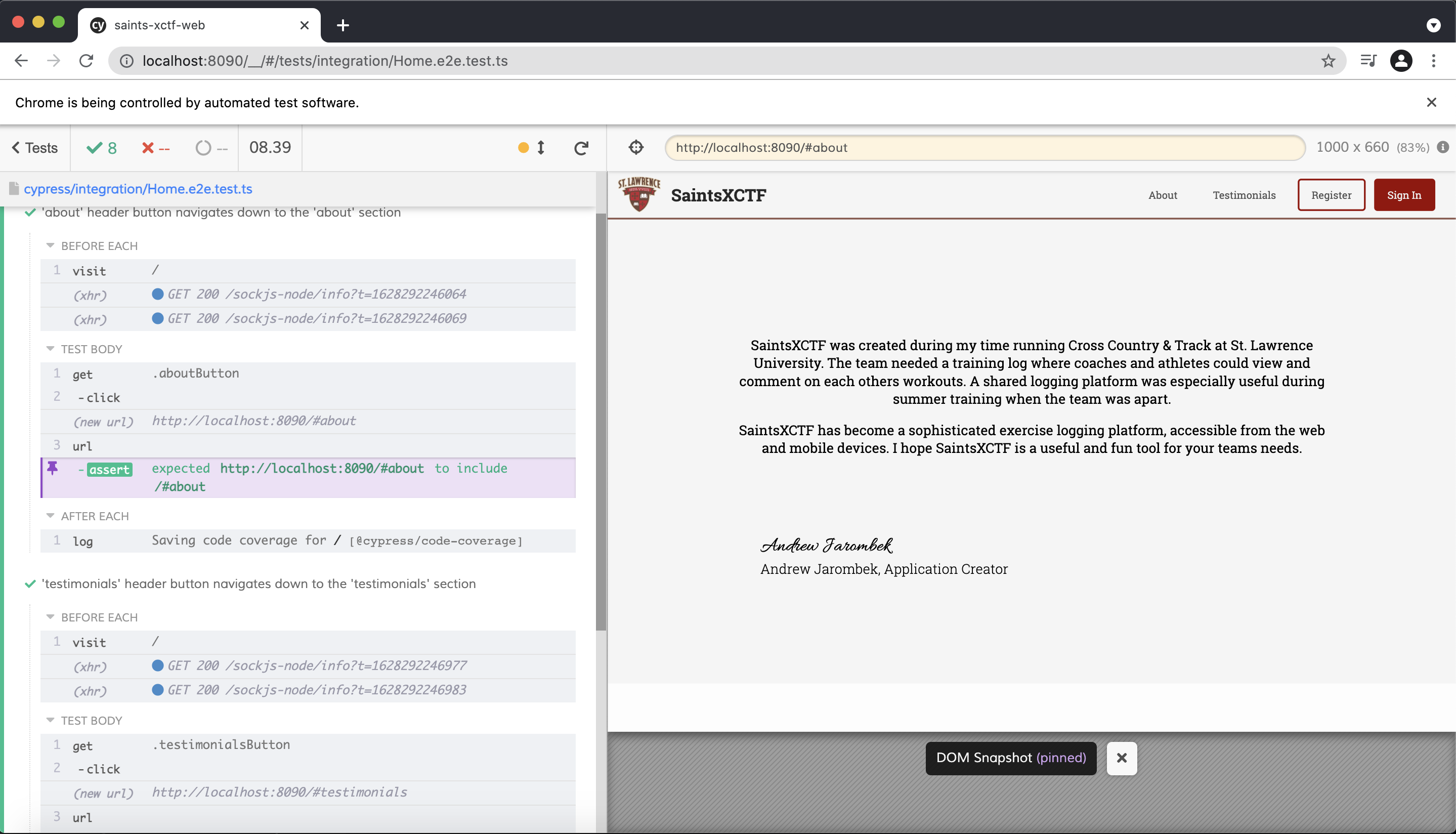The height and width of the screenshot is (834, 1456).
Task: Select the xhr sockjs-node request ending 246069
Action: tap(308, 319)
